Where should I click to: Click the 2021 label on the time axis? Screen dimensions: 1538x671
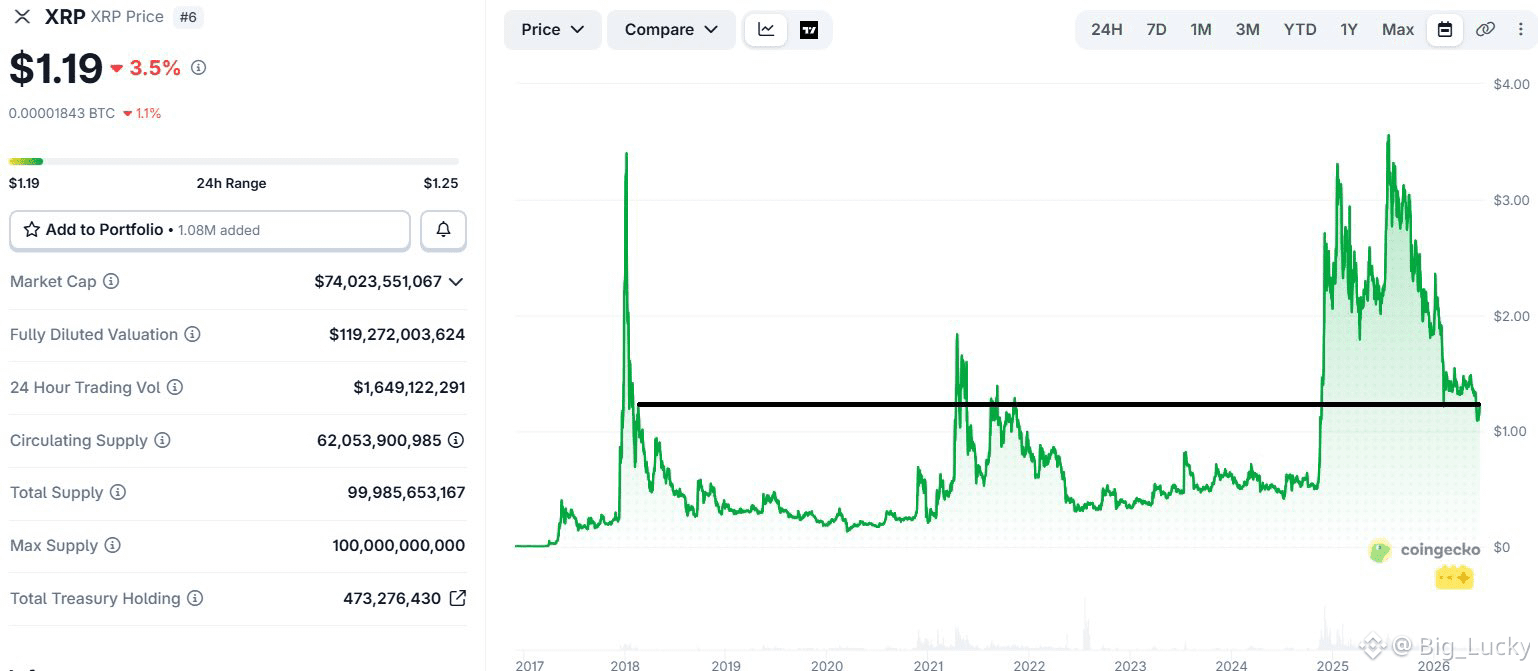click(x=928, y=665)
